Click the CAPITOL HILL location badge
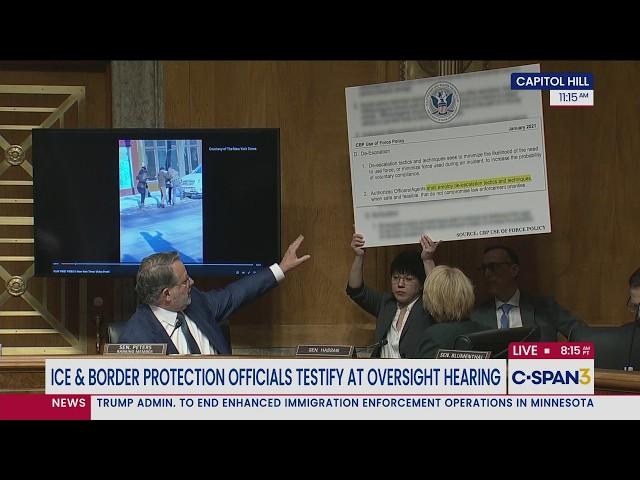 tap(552, 81)
